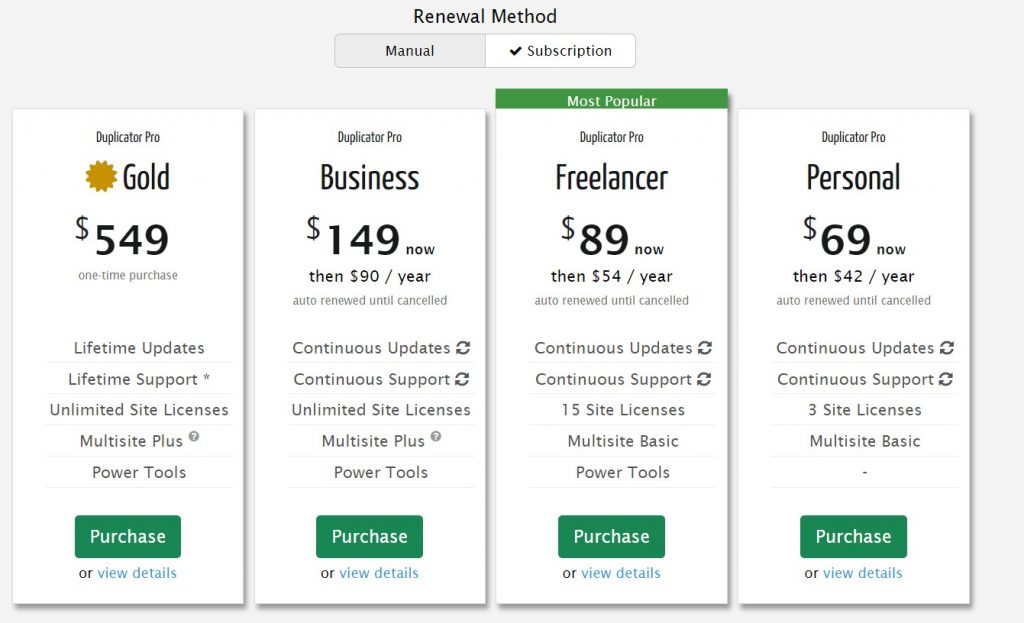Screen dimensions: 1024x623
Task: Click the gold badge icon beside Gold
Action: [101, 176]
